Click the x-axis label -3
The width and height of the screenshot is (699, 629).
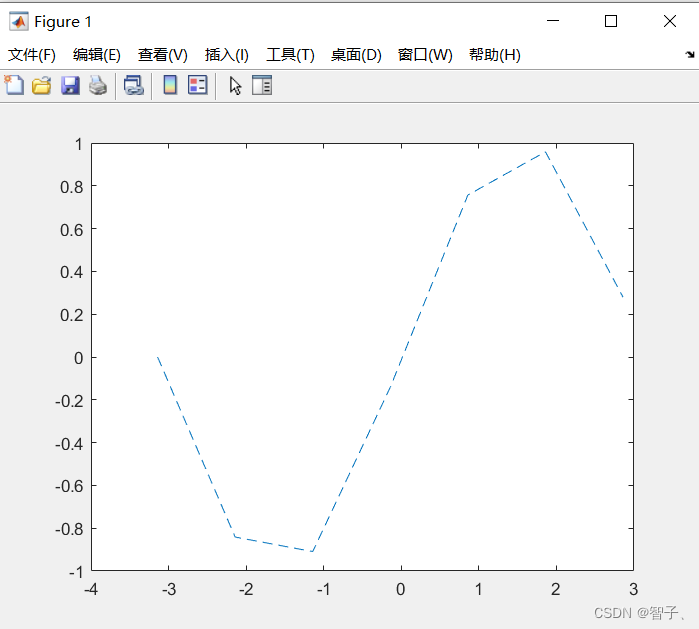pyautogui.click(x=169, y=589)
